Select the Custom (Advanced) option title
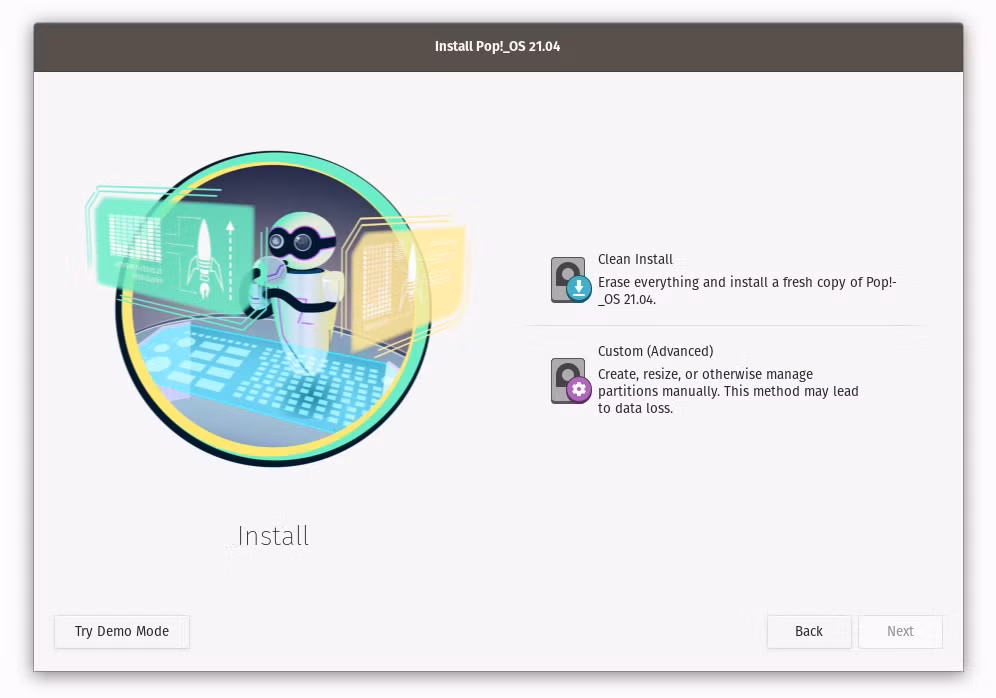 [655, 351]
